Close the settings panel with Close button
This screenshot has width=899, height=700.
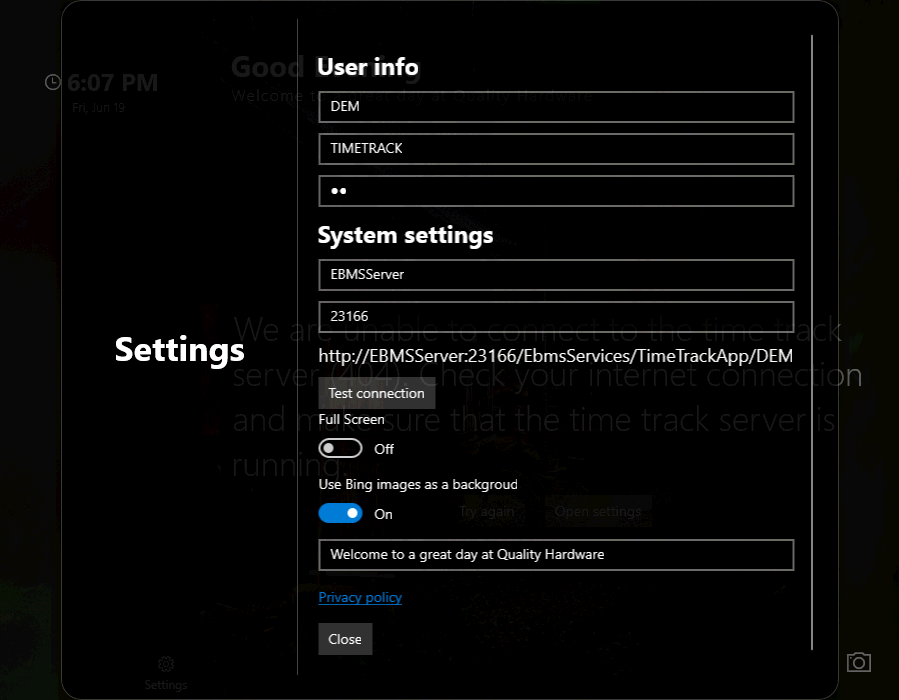[345, 639]
